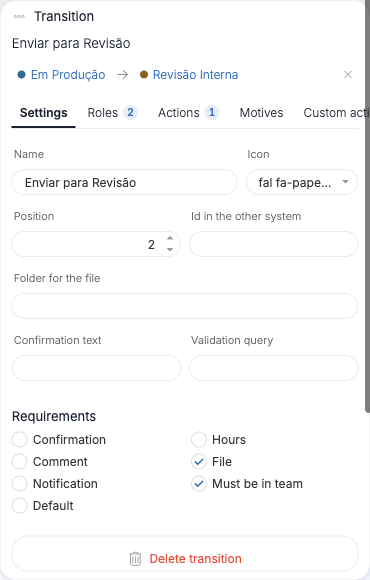Image resolution: width=370 pixels, height=580 pixels.
Task: Increase Position value with the up arrow
Action: tap(170, 238)
